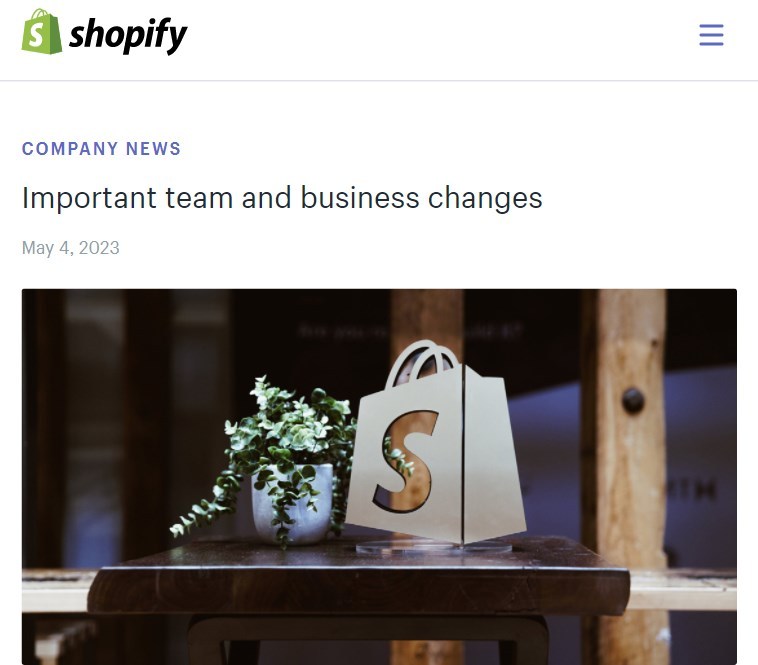This screenshot has width=758, height=665.
Task: Open the COMPANY NEWS category link
Action: 102,148
